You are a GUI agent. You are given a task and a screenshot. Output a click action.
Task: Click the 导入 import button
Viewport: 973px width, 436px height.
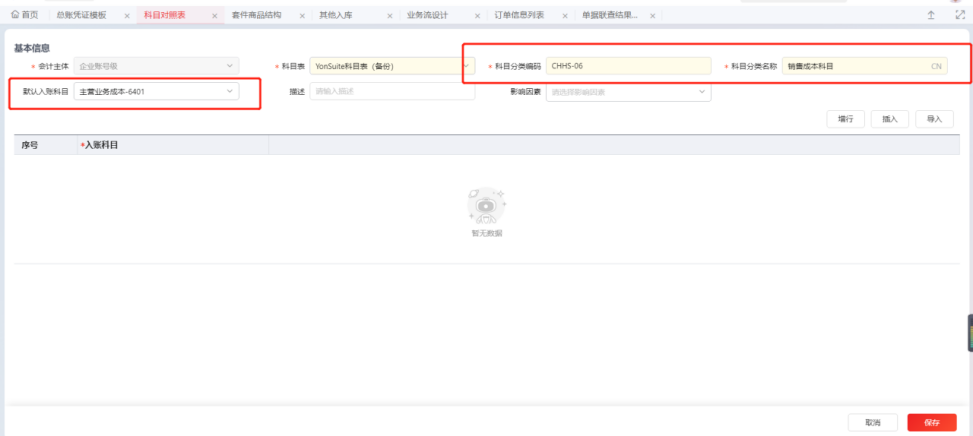pos(935,119)
